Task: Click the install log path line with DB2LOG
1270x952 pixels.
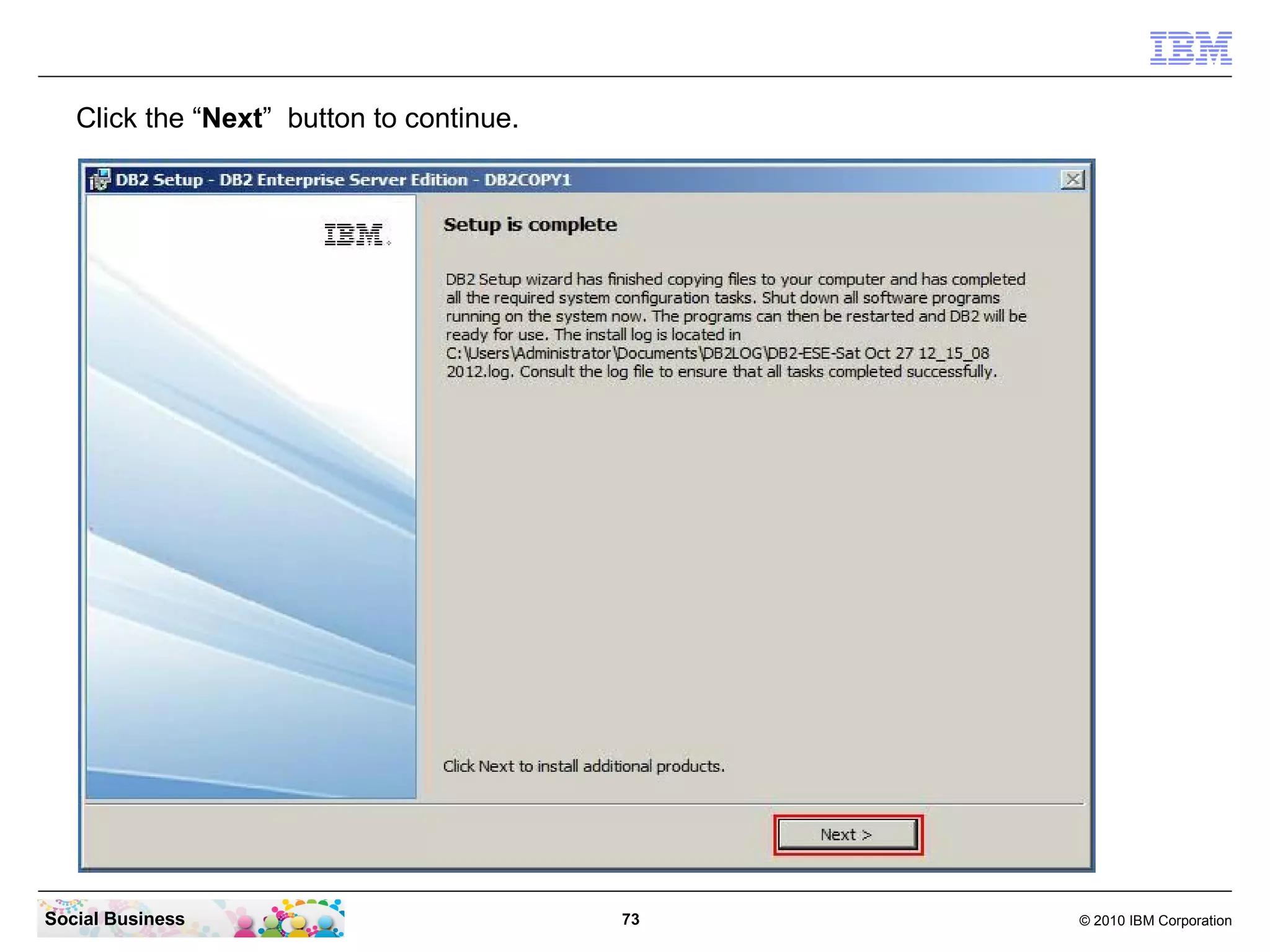Action: pyautogui.click(x=717, y=353)
